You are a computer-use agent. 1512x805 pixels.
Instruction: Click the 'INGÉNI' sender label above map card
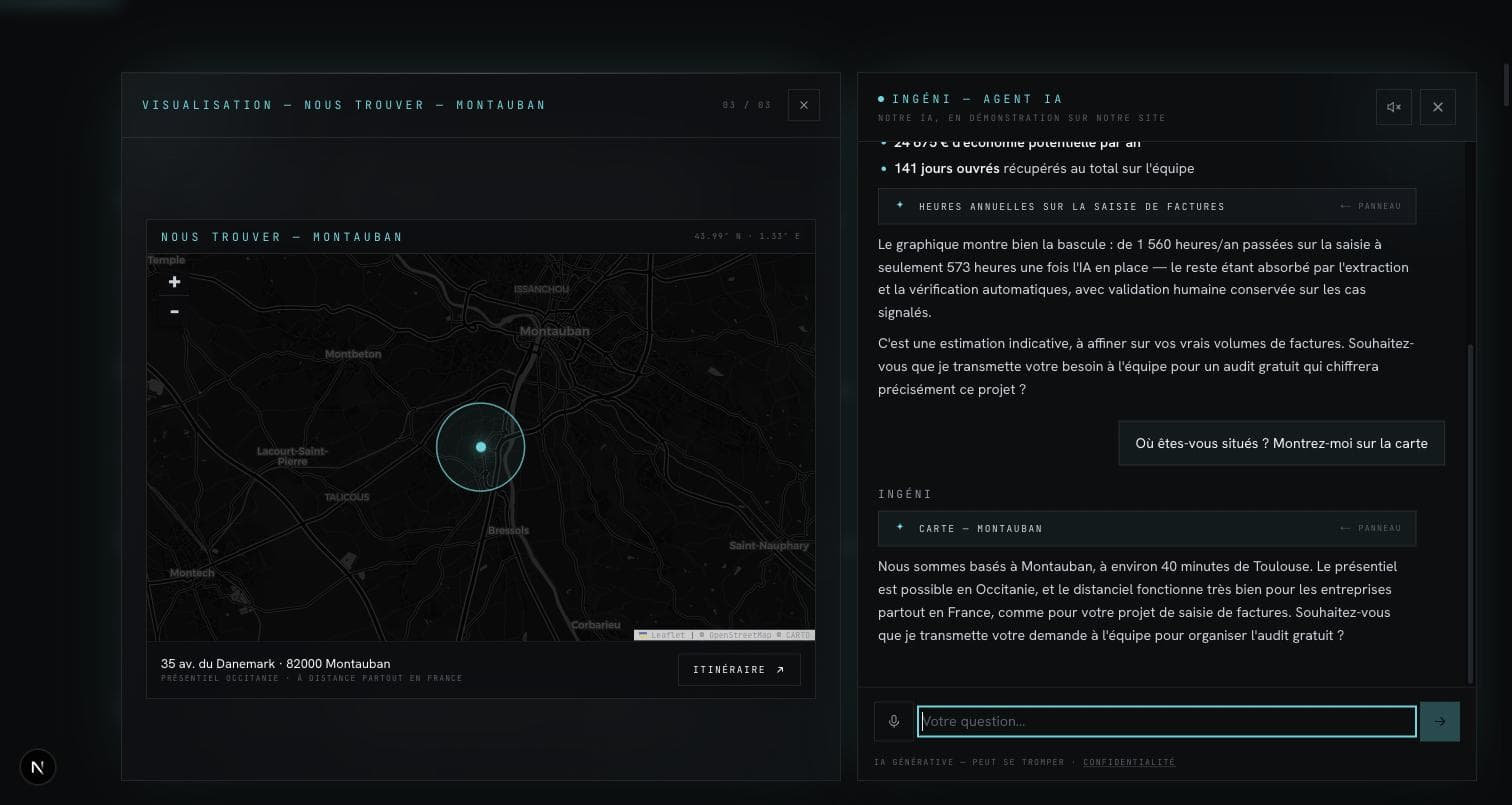(x=905, y=494)
